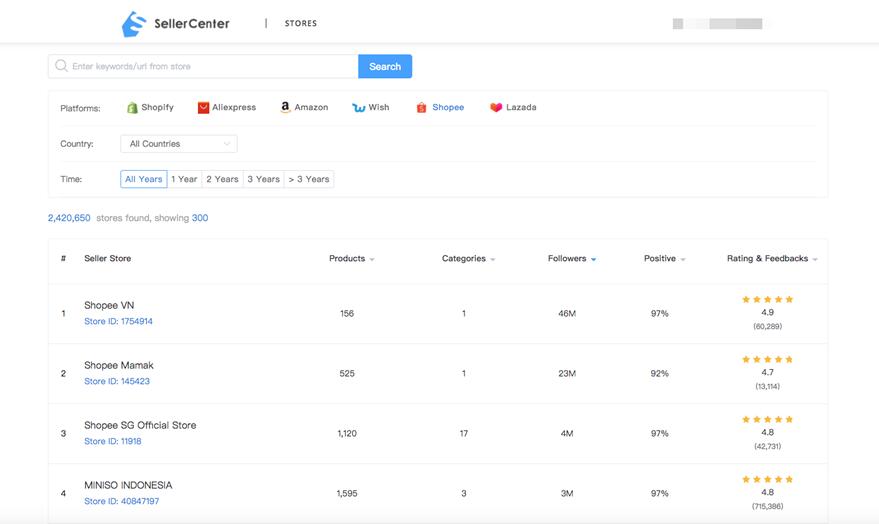Viewport: 879px width, 524px height.
Task: Open Store ID: 40847197 link
Action: (x=122, y=501)
